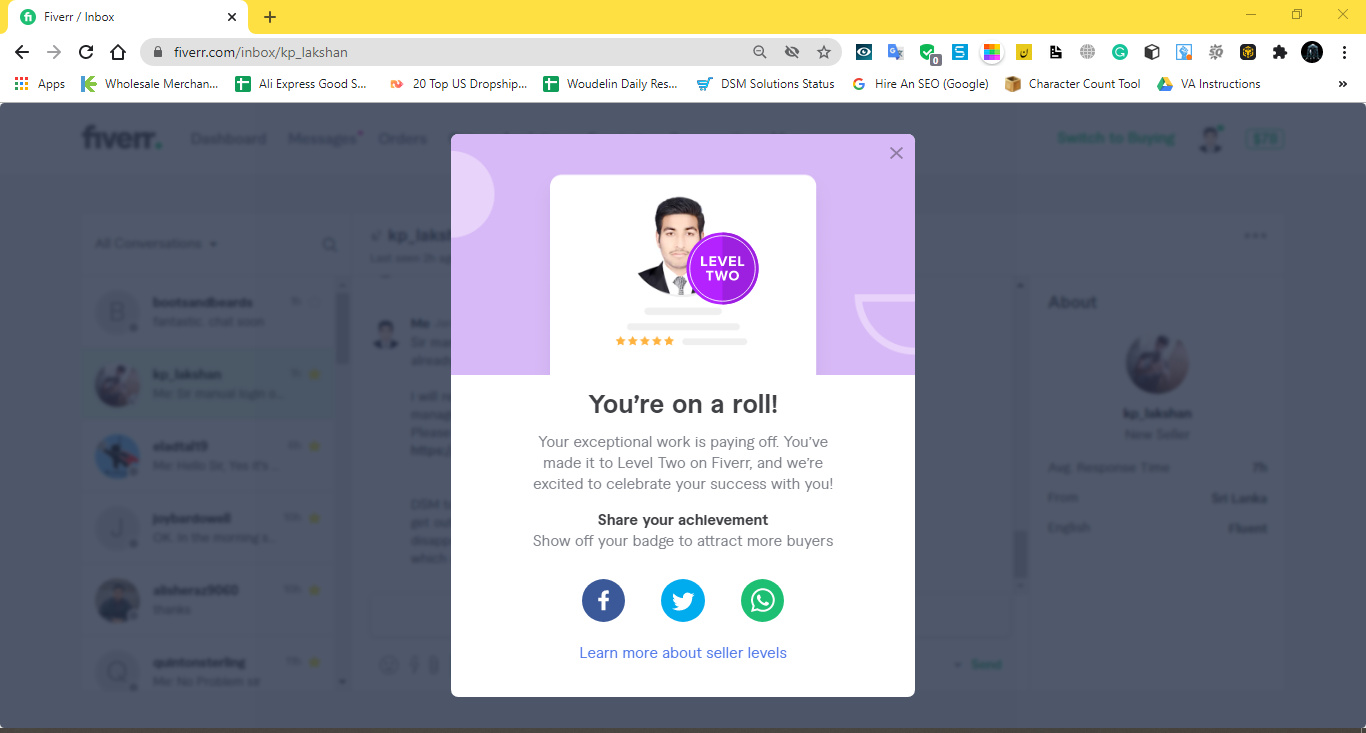Open the Wholesale Merchan... bookmark
1366x733 pixels.
[150, 84]
